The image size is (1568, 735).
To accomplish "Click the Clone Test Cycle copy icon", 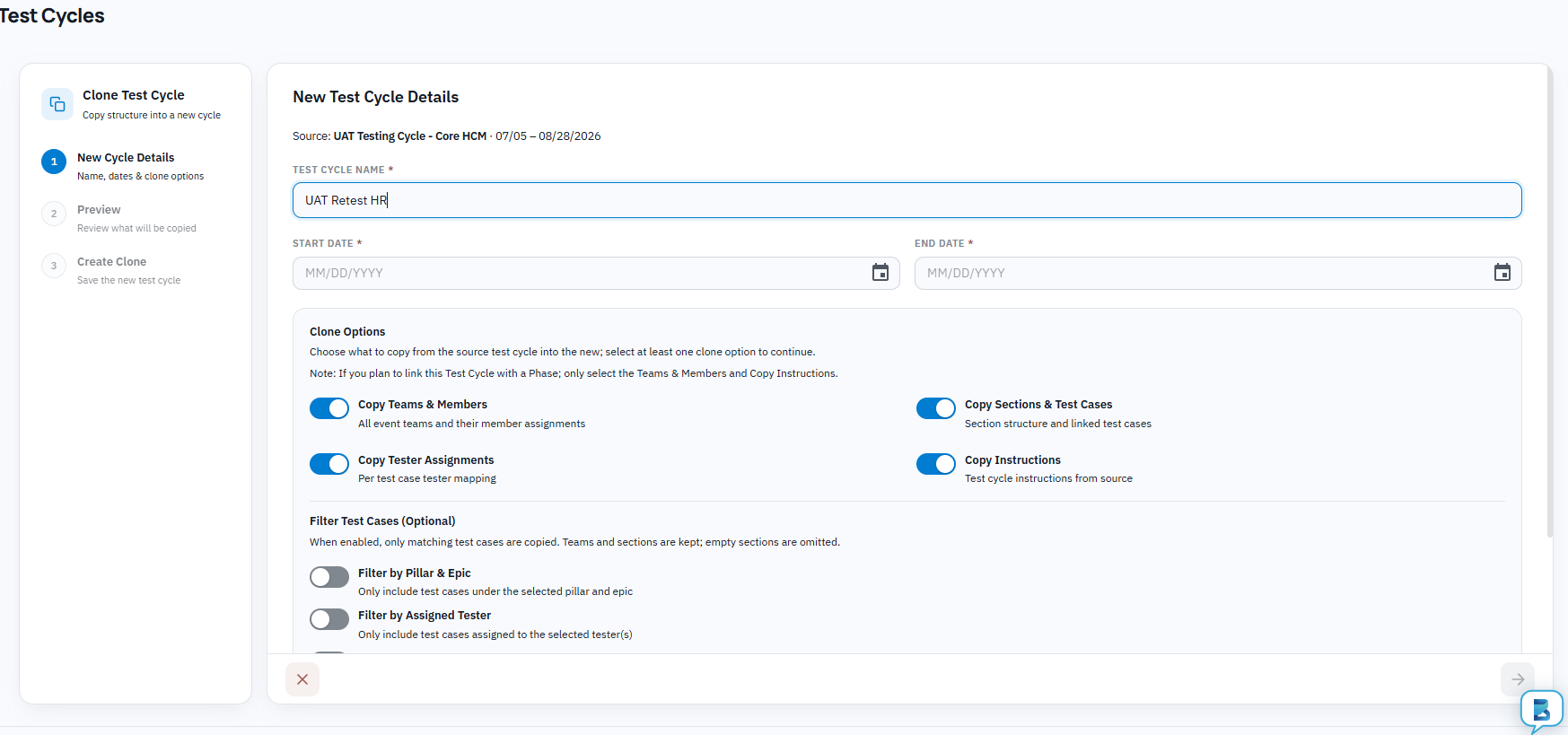I will coord(57,104).
